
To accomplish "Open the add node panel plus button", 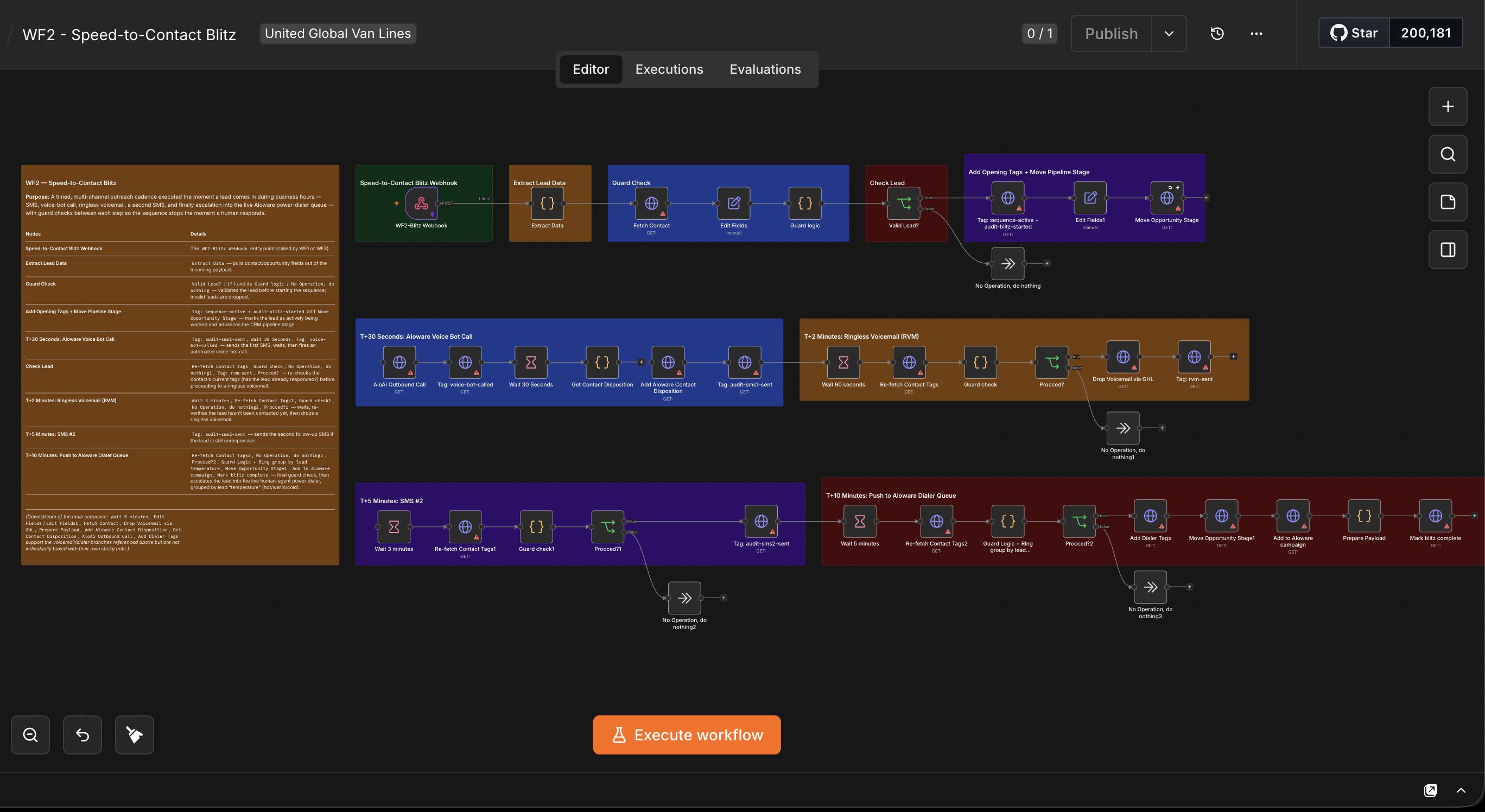I will pyautogui.click(x=1448, y=106).
